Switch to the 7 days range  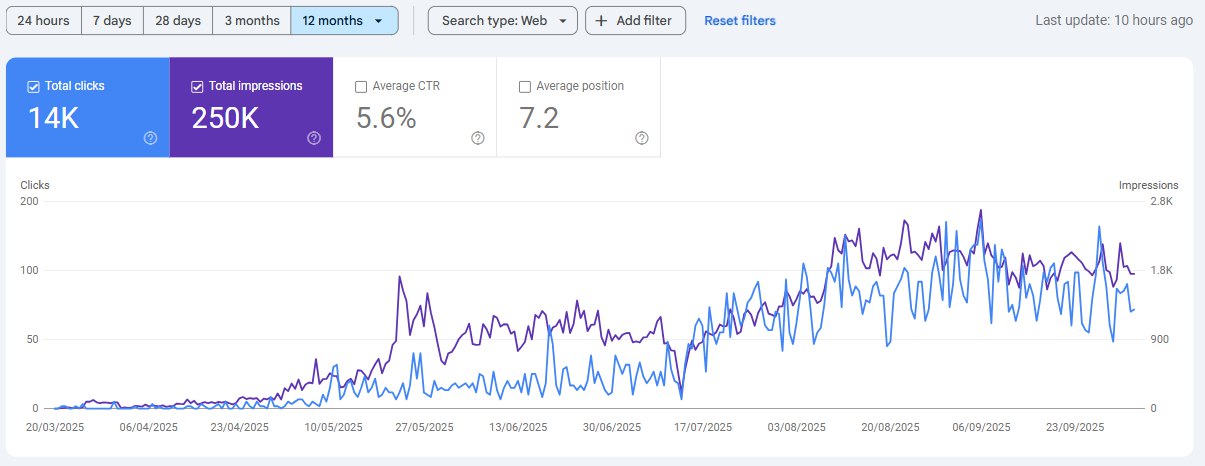tap(112, 20)
